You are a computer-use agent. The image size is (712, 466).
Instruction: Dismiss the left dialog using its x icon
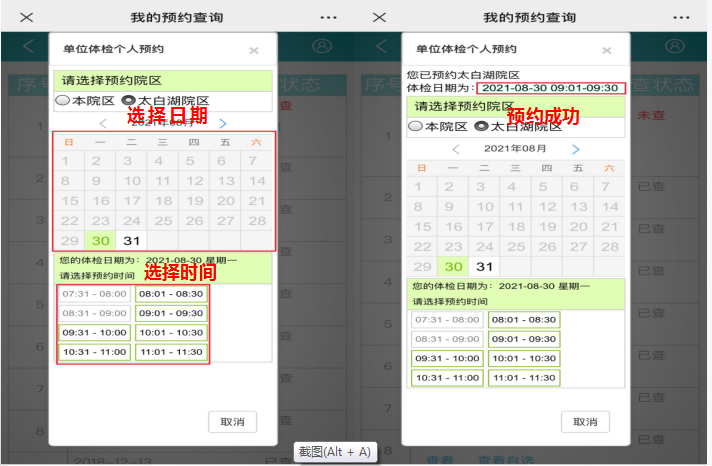(x=254, y=50)
